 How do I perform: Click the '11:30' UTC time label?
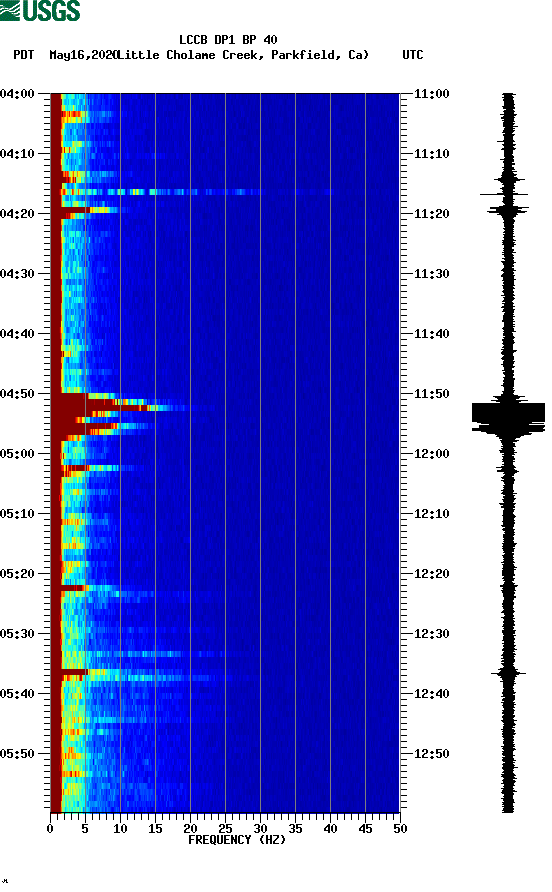[x=431, y=274]
